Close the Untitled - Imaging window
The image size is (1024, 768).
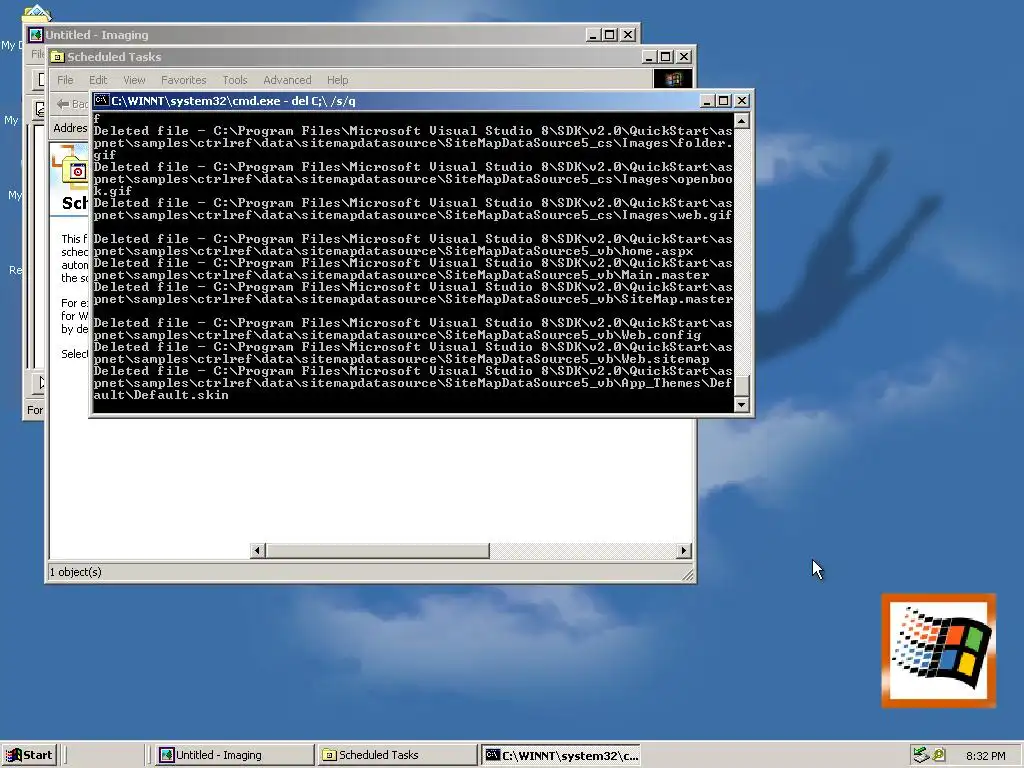coord(628,35)
